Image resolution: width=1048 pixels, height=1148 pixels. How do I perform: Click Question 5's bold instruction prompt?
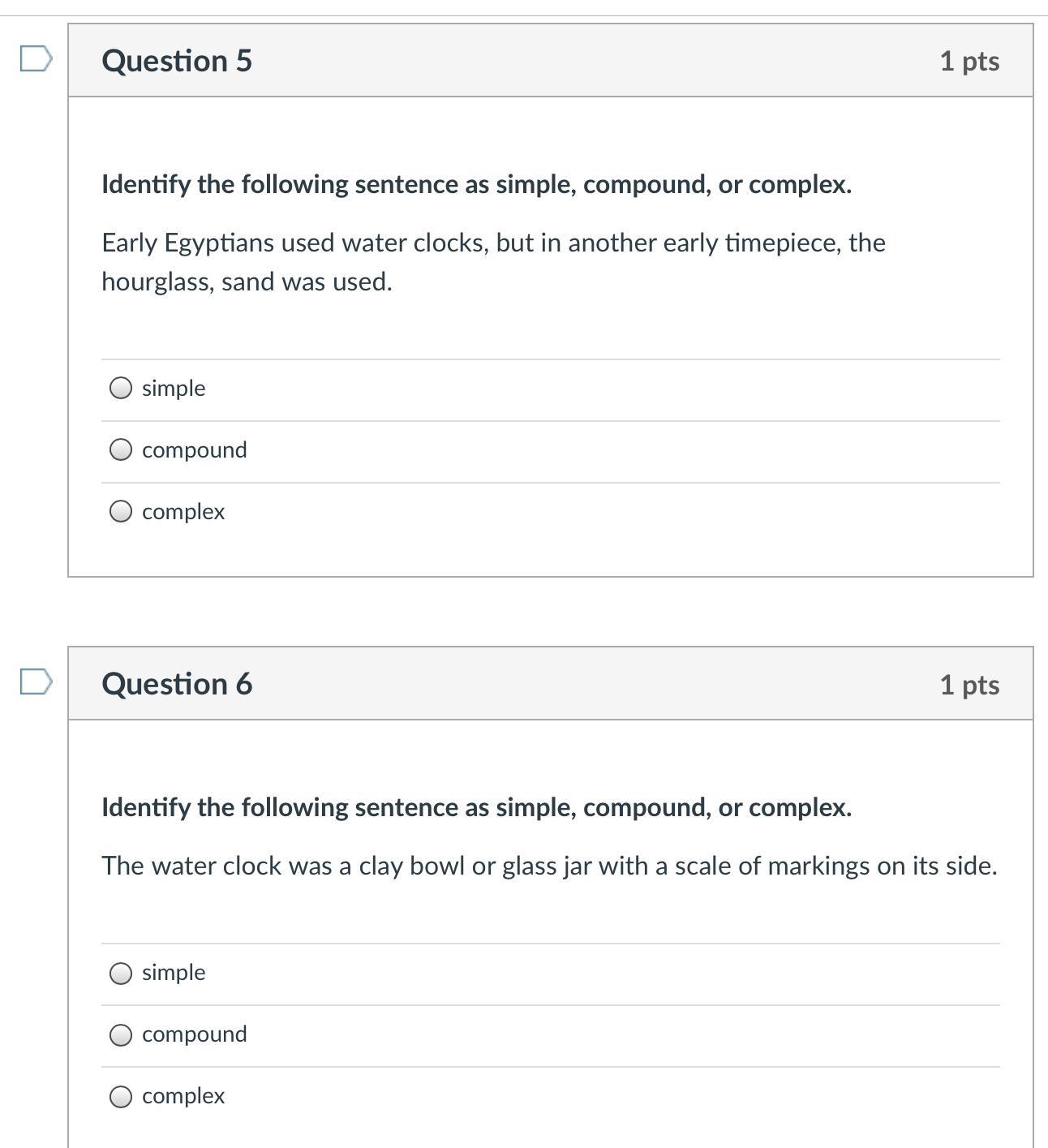[476, 184]
